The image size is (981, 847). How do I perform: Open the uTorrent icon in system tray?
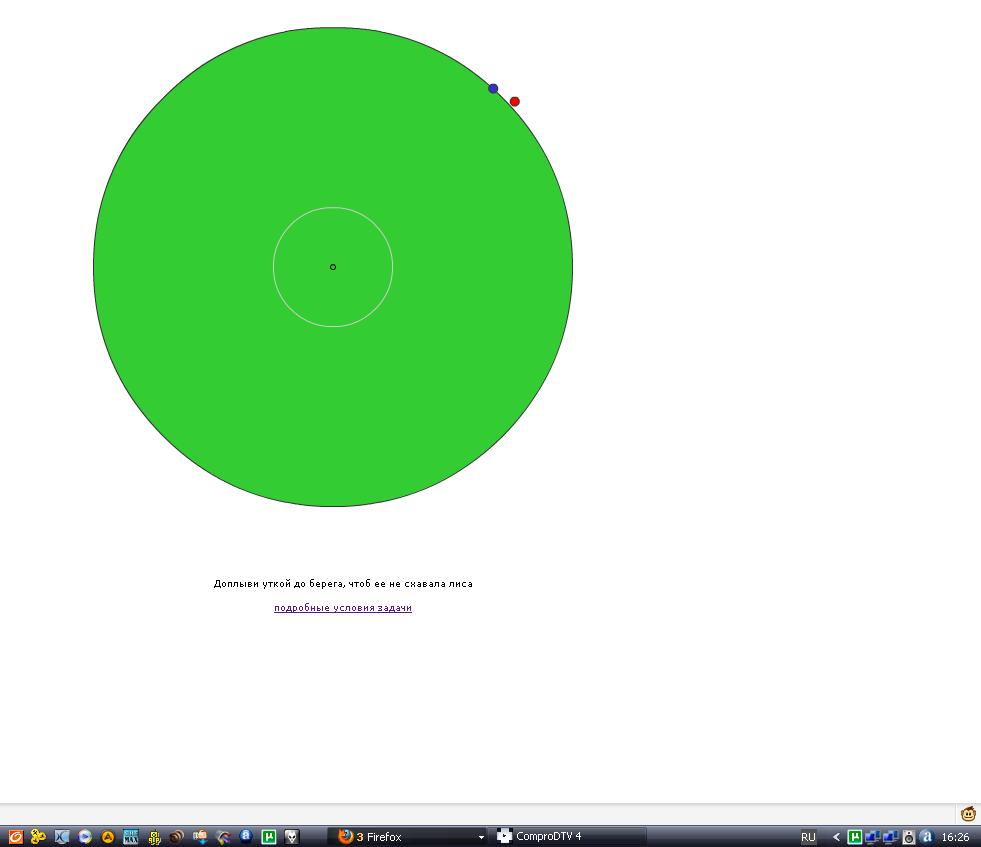(855, 837)
